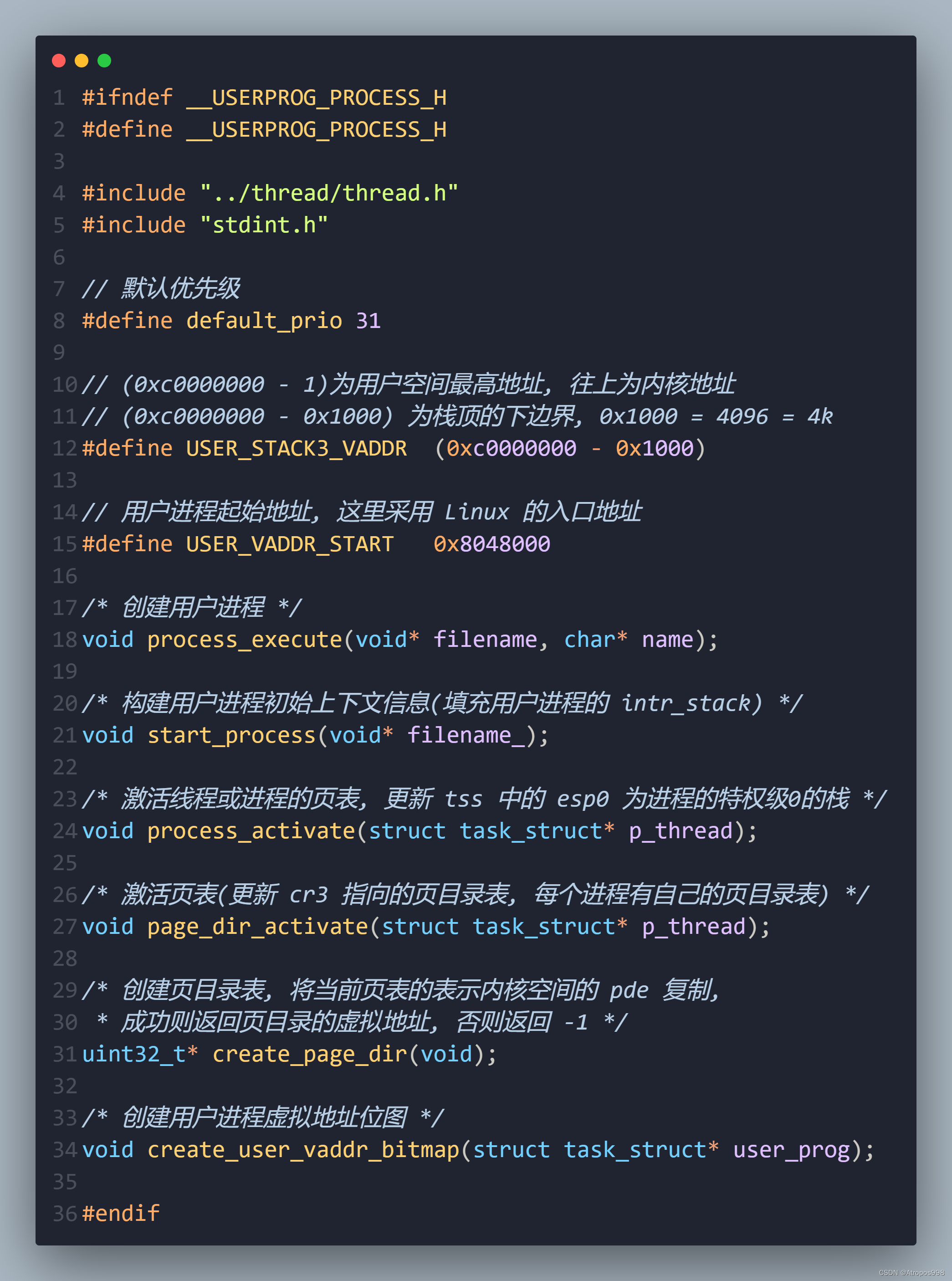
Task: Click the '/* 创建用户进程 */' comment
Action: 192,607
